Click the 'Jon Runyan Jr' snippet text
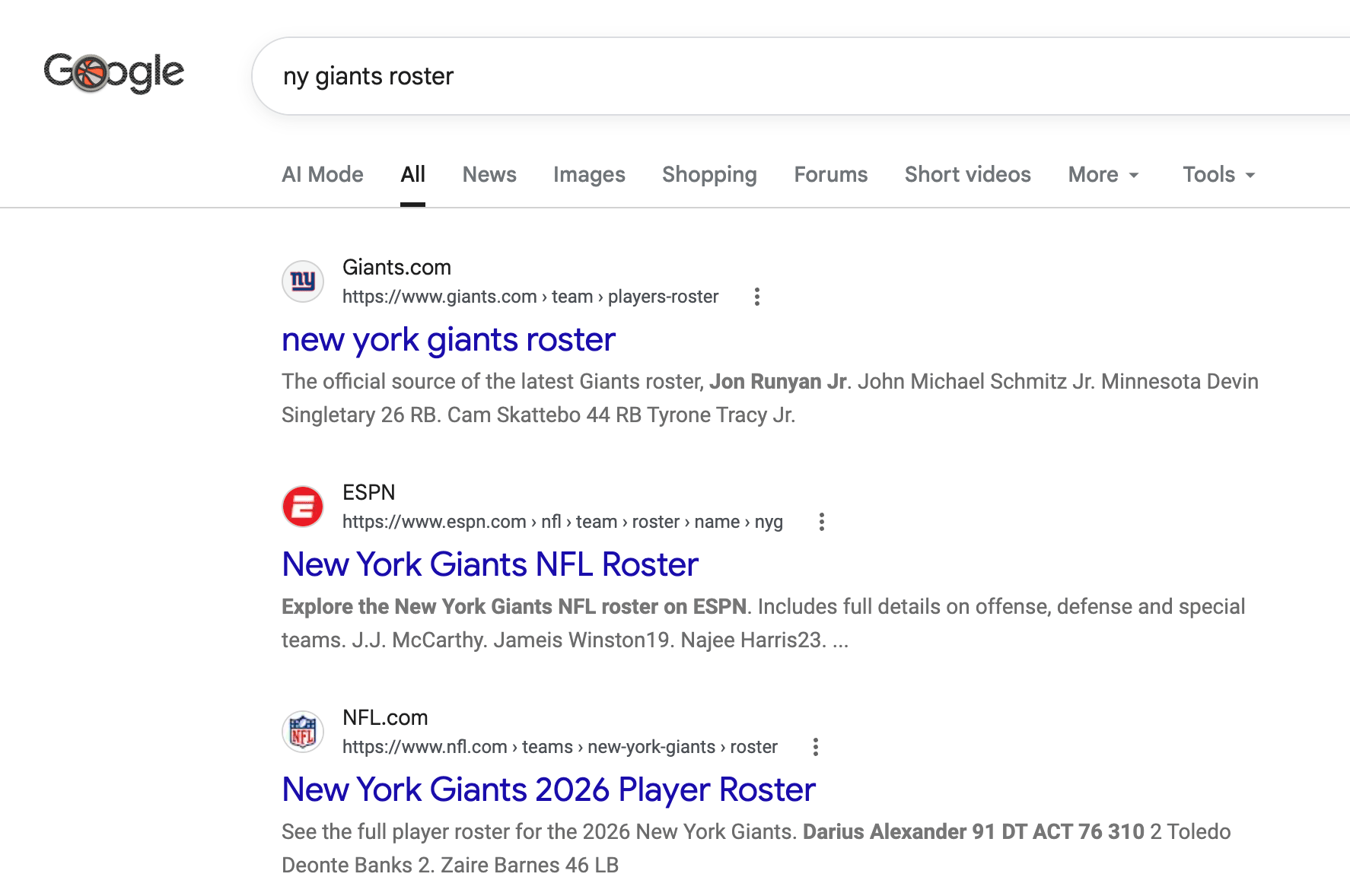 click(x=778, y=381)
